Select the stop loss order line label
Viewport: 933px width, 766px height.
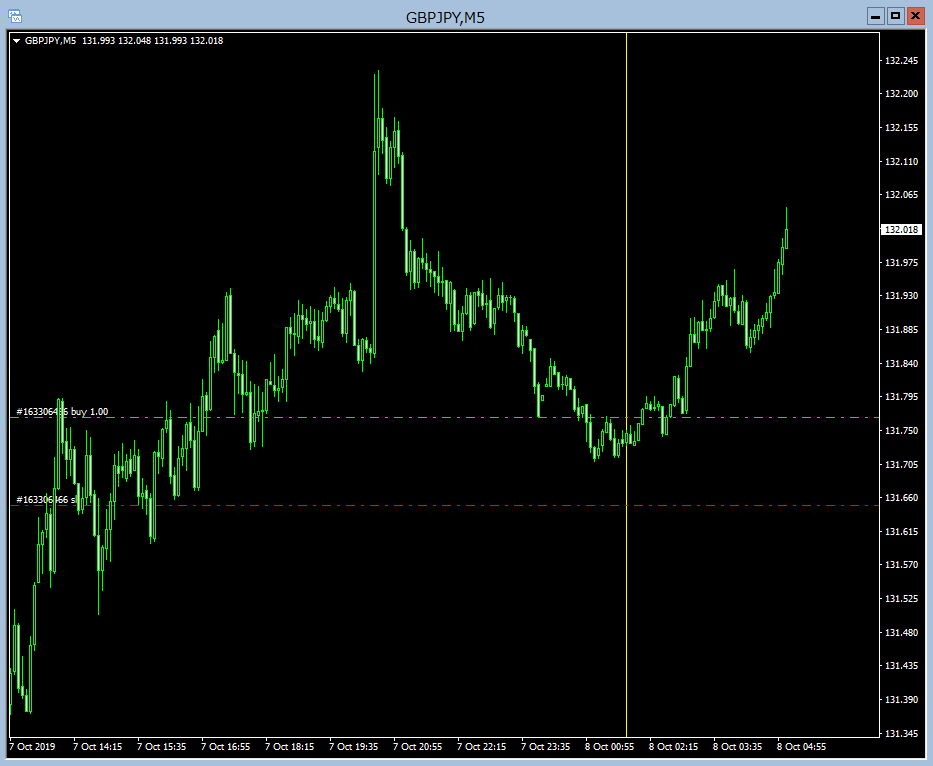coord(46,499)
